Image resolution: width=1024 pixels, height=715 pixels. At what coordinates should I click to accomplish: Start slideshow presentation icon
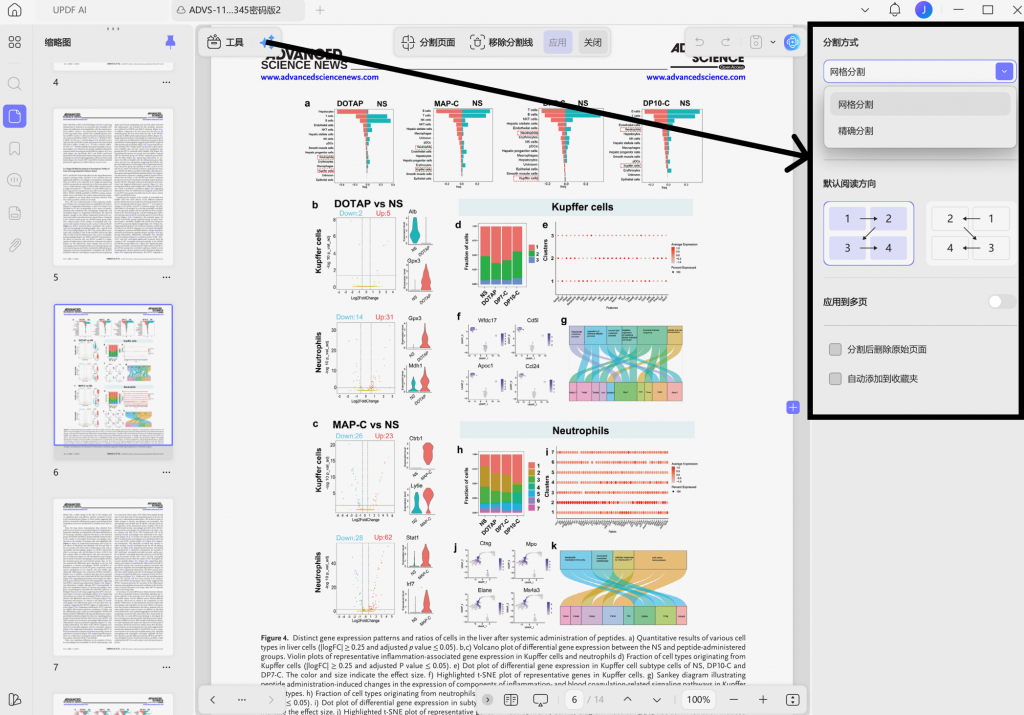(540, 700)
